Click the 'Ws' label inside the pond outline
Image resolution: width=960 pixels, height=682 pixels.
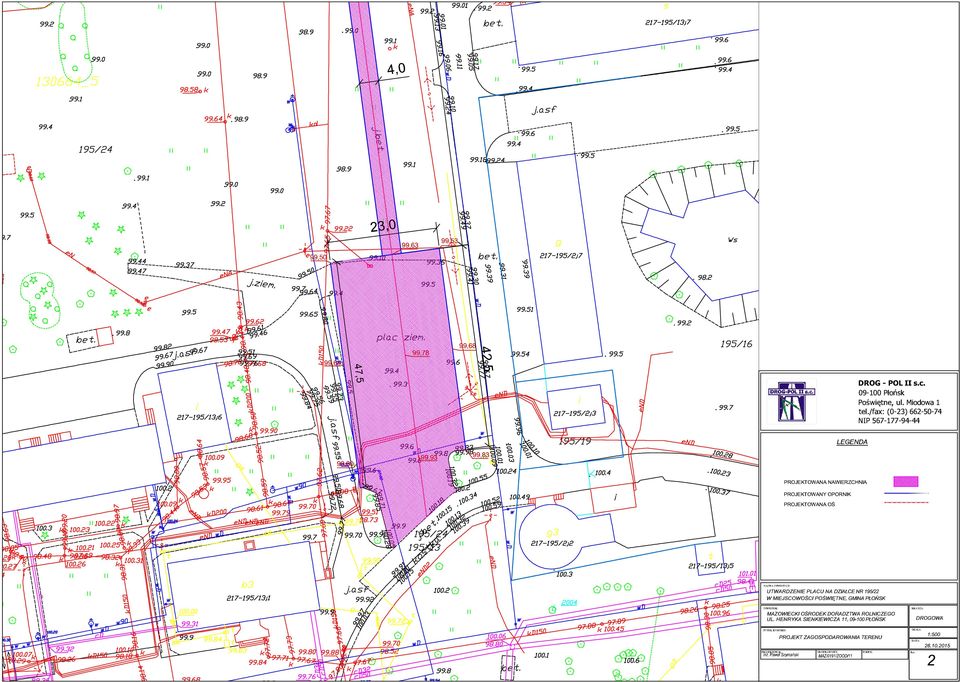[x=732, y=240]
